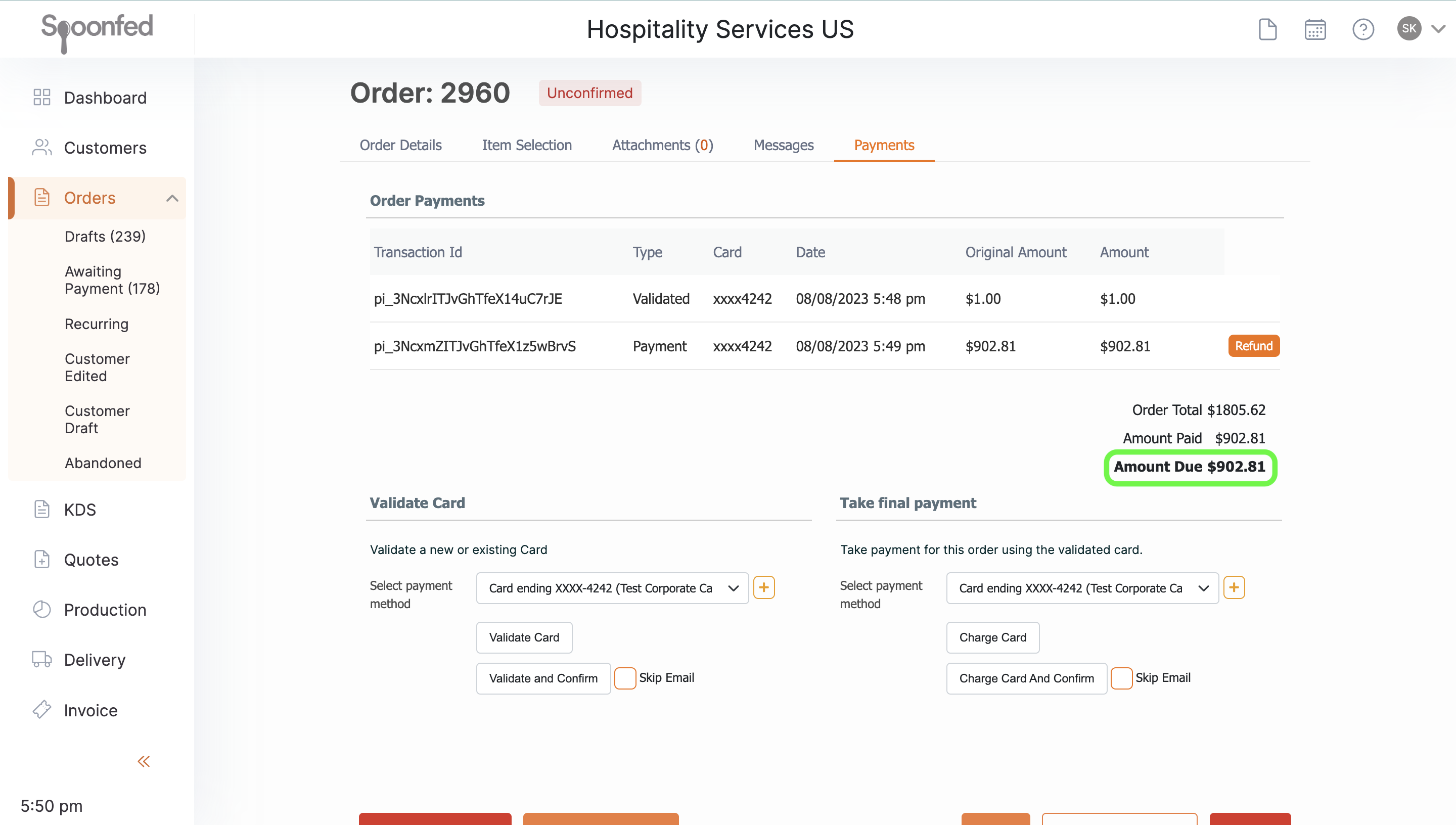This screenshot has height=825, width=1456.
Task: Open payment method dropdown under Validate Card
Action: (612, 588)
